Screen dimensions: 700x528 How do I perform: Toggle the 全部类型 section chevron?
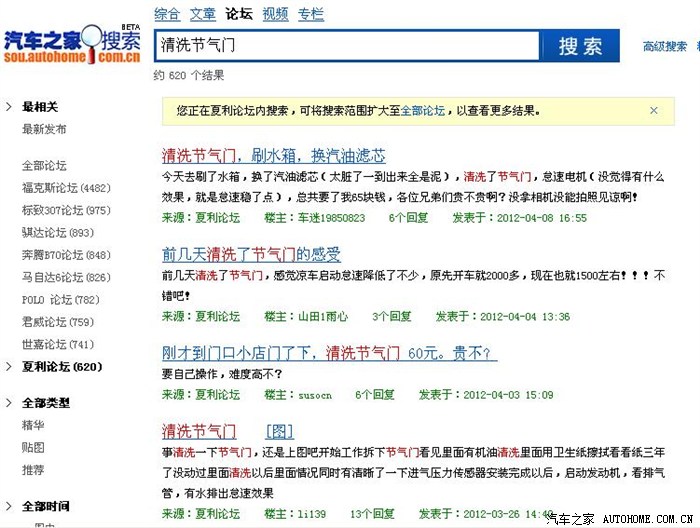click(9, 403)
